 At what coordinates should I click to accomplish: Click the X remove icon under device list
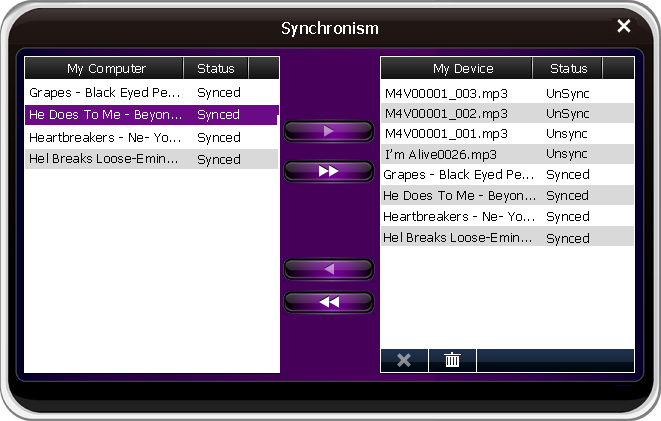pos(404,360)
